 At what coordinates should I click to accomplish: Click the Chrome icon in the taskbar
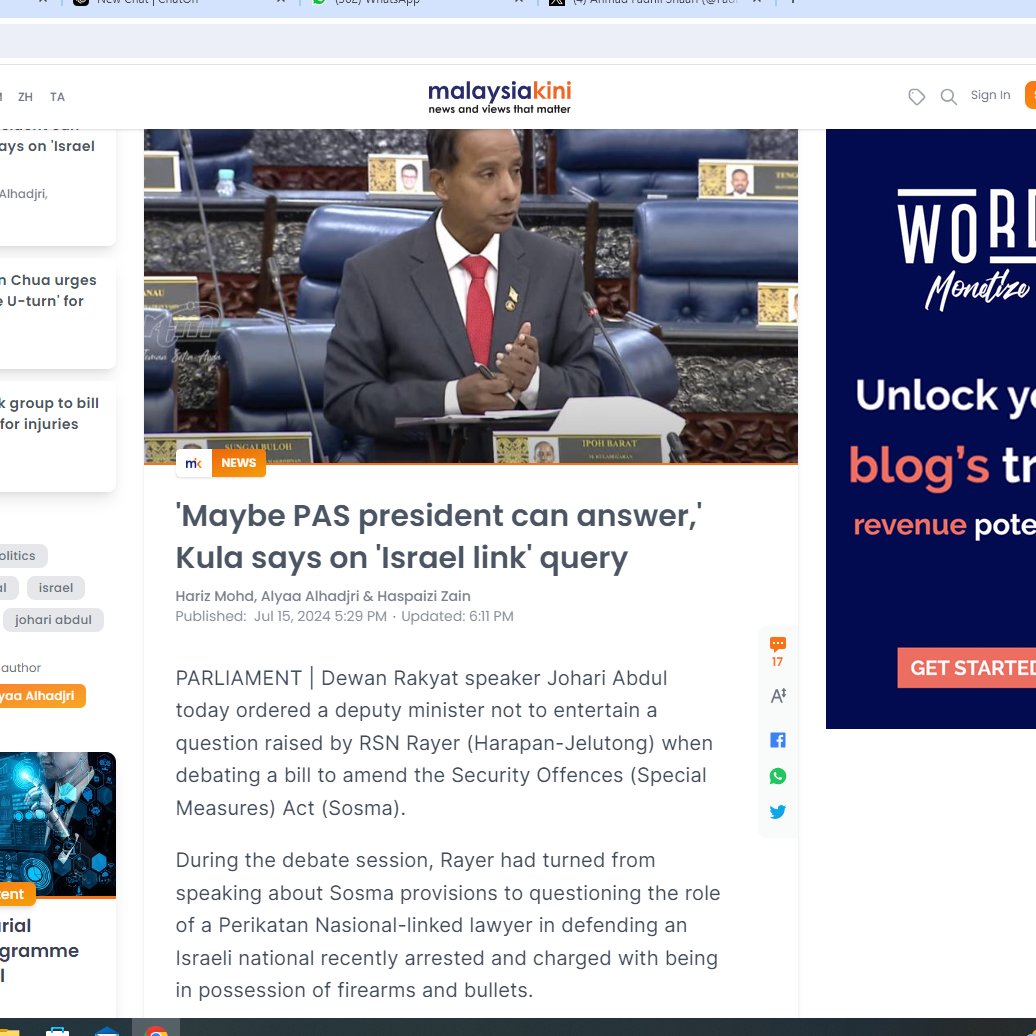click(156, 1031)
